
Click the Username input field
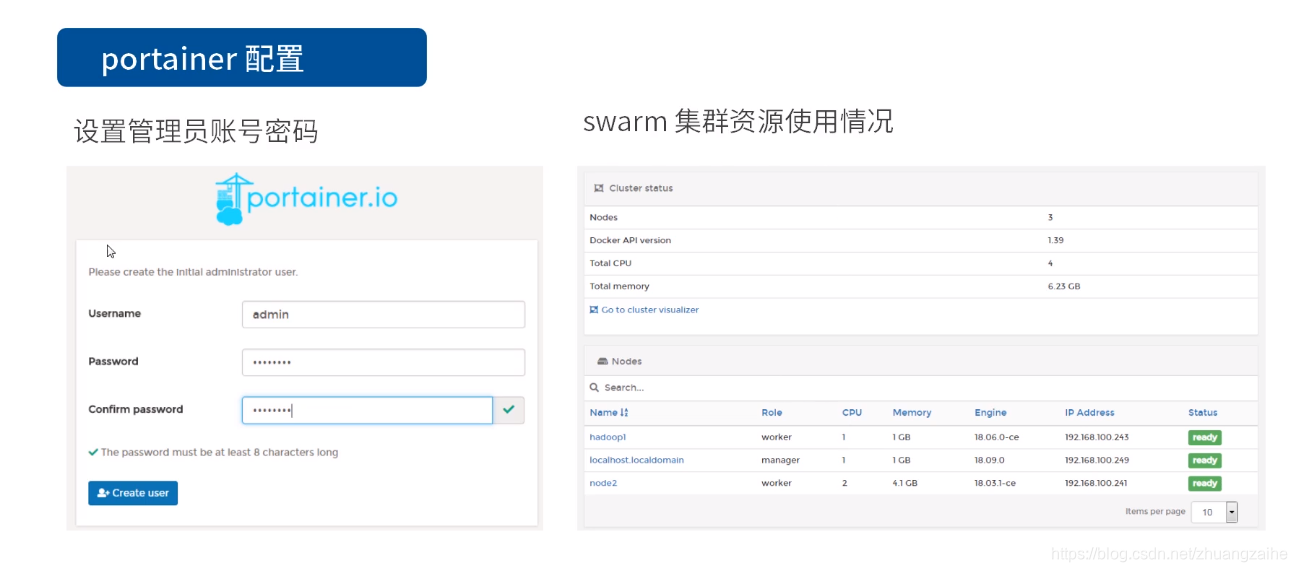click(x=383, y=314)
